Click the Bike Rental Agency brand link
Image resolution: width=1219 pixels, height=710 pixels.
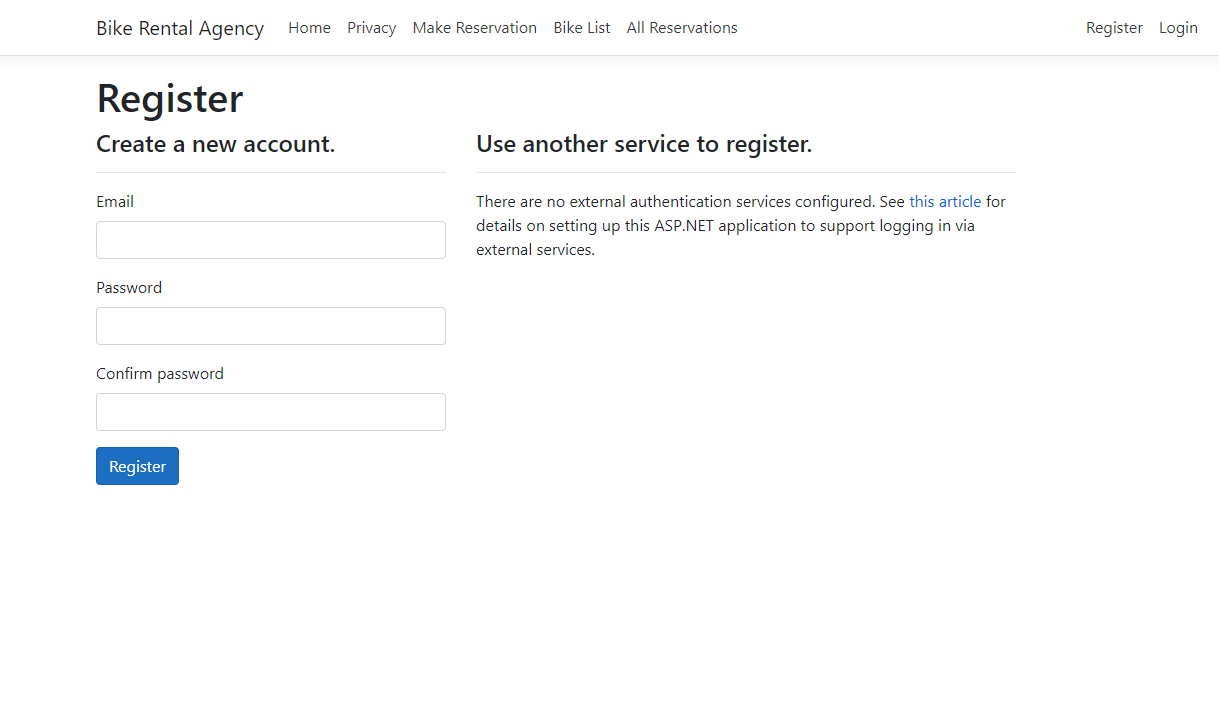(x=180, y=28)
